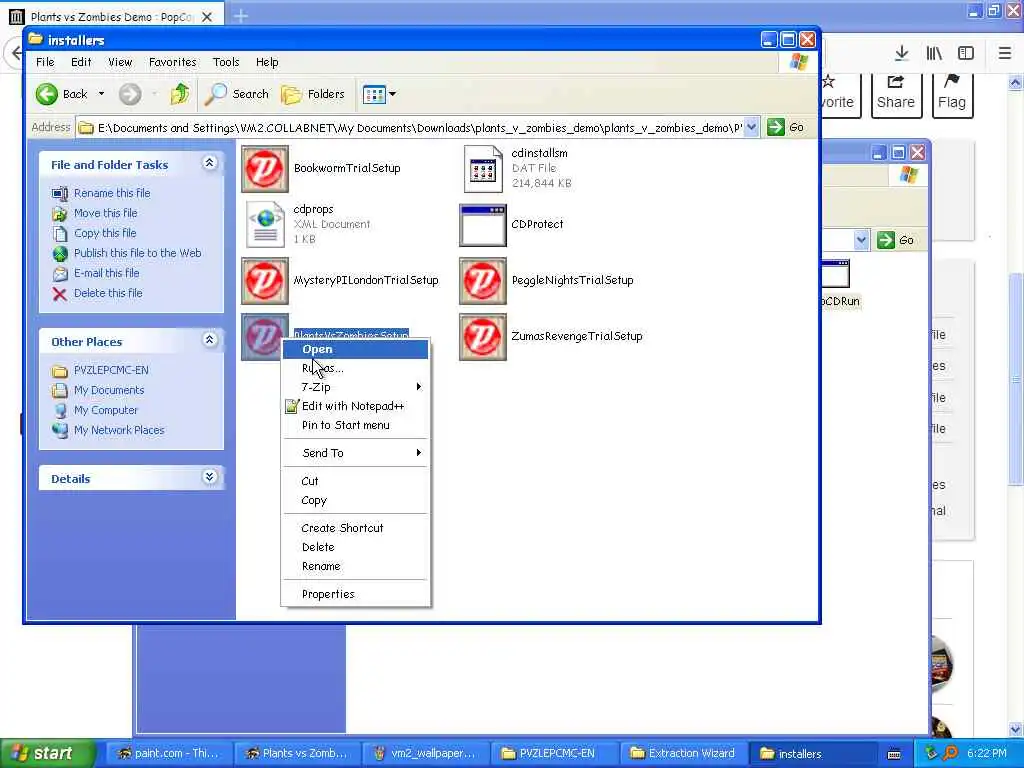Open a new browser tab

point(240,16)
